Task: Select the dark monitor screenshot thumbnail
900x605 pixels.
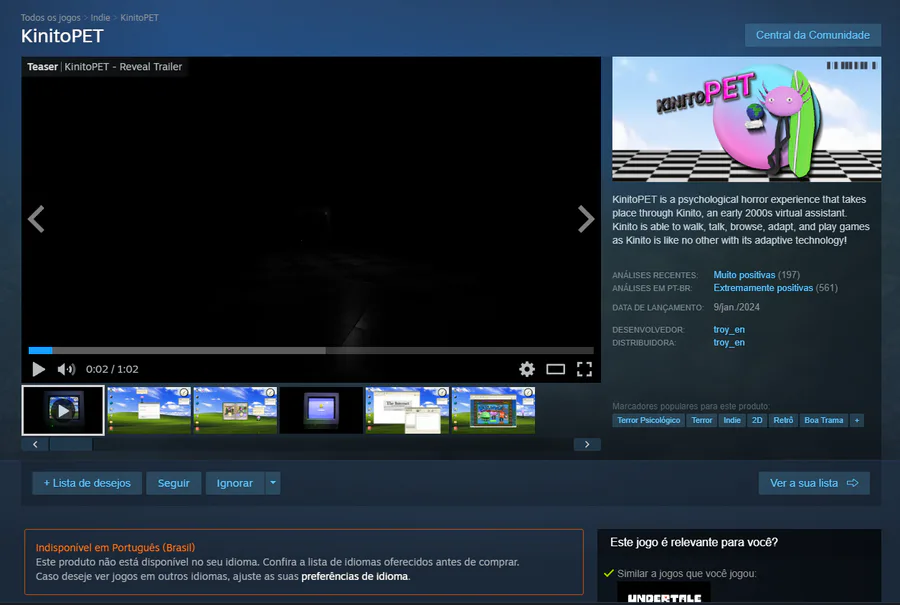Action: tap(321, 410)
